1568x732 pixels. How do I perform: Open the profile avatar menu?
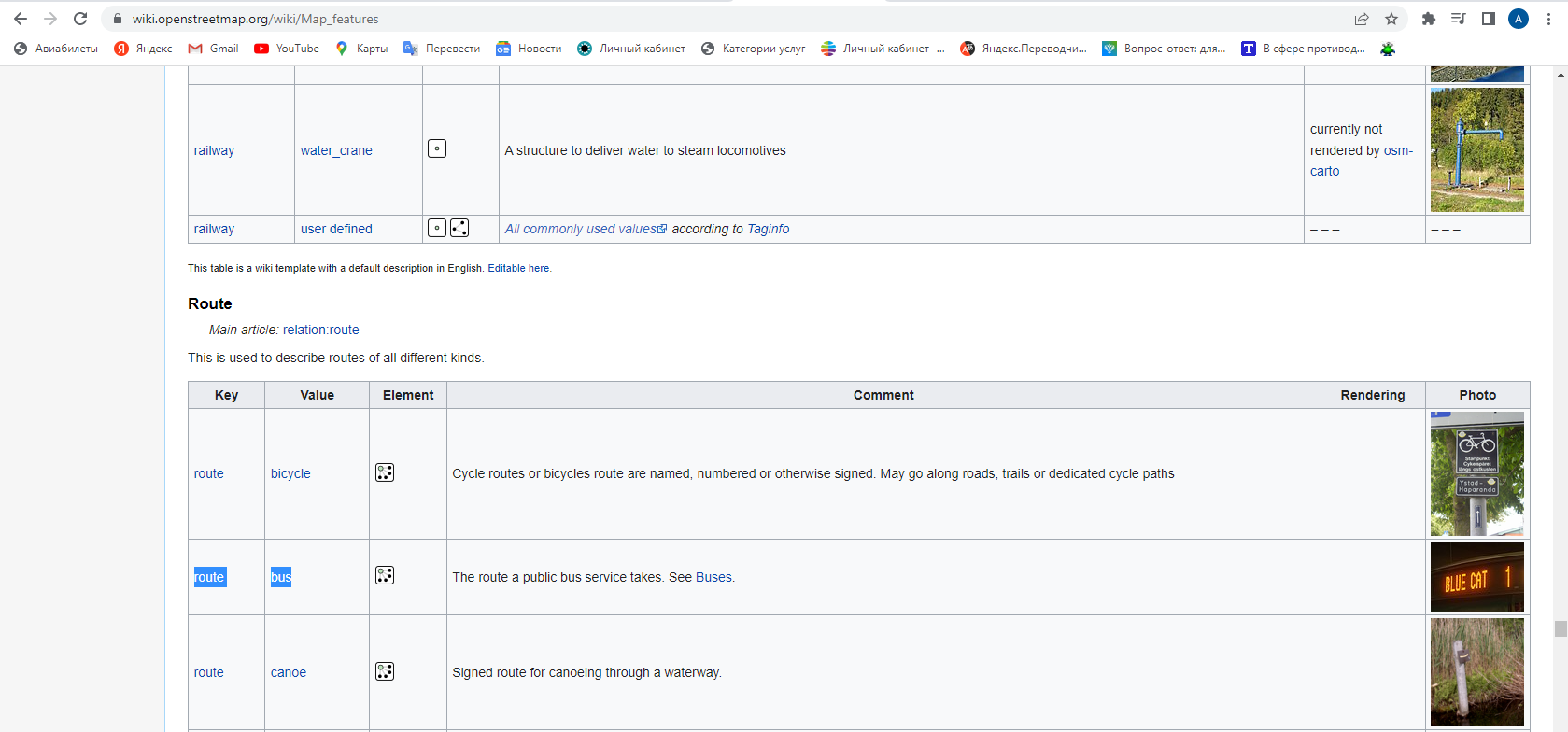tap(1519, 19)
